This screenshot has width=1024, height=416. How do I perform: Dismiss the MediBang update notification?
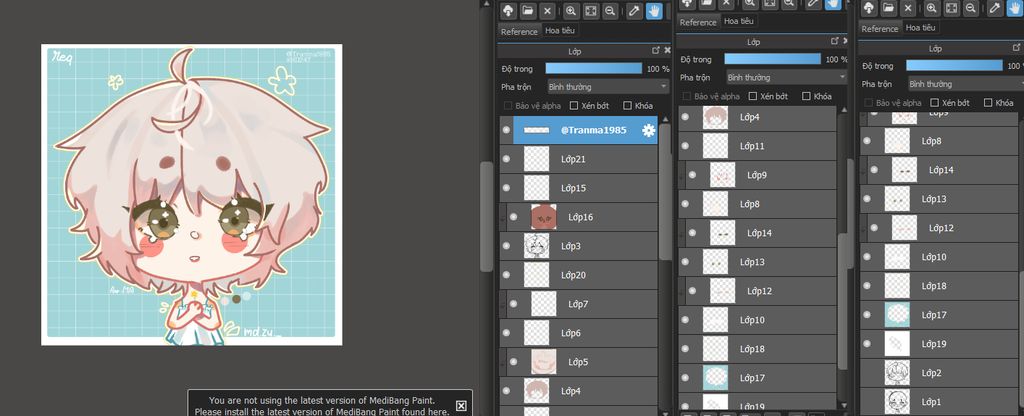(x=461, y=406)
